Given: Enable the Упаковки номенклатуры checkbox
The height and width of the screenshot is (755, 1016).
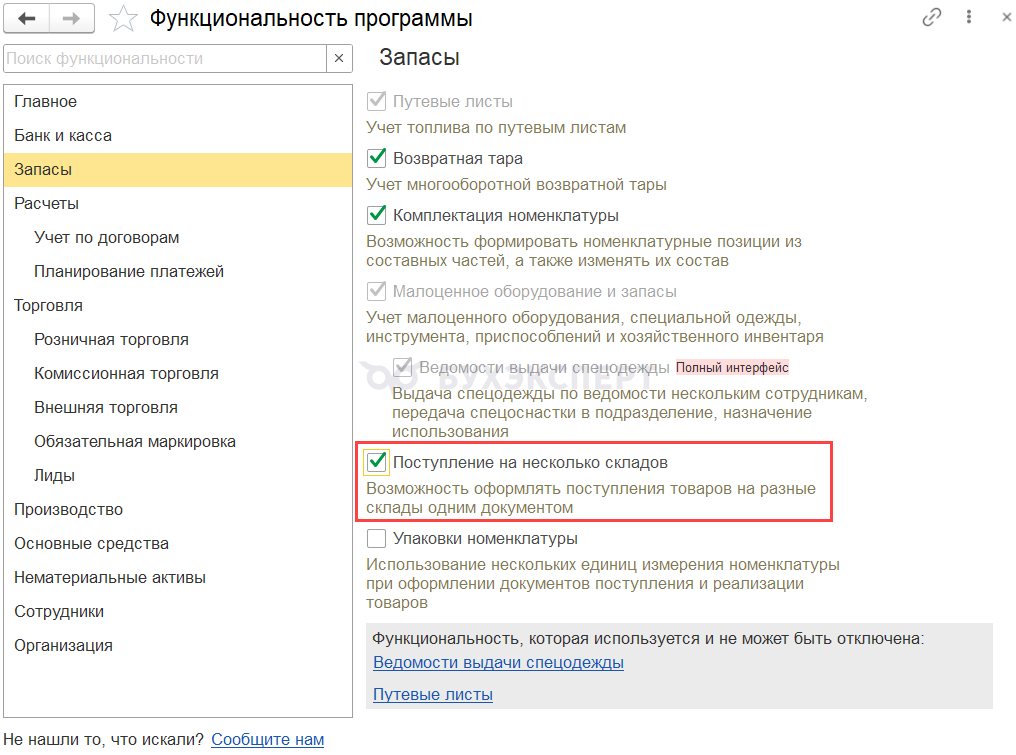Looking at the screenshot, I should click(x=376, y=539).
